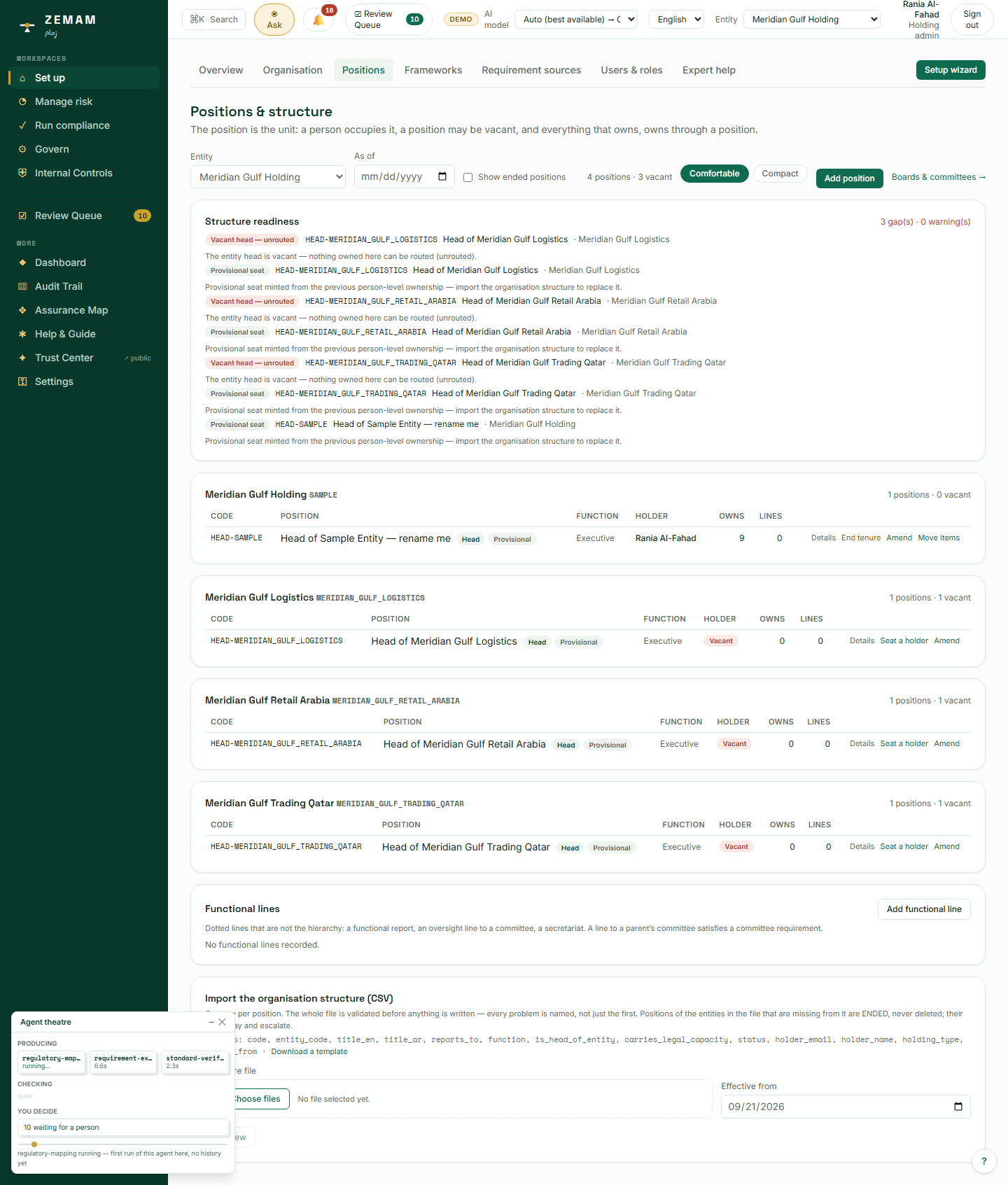1008x1185 pixels.
Task: Switch to the Organisation tab
Action: 293,70
